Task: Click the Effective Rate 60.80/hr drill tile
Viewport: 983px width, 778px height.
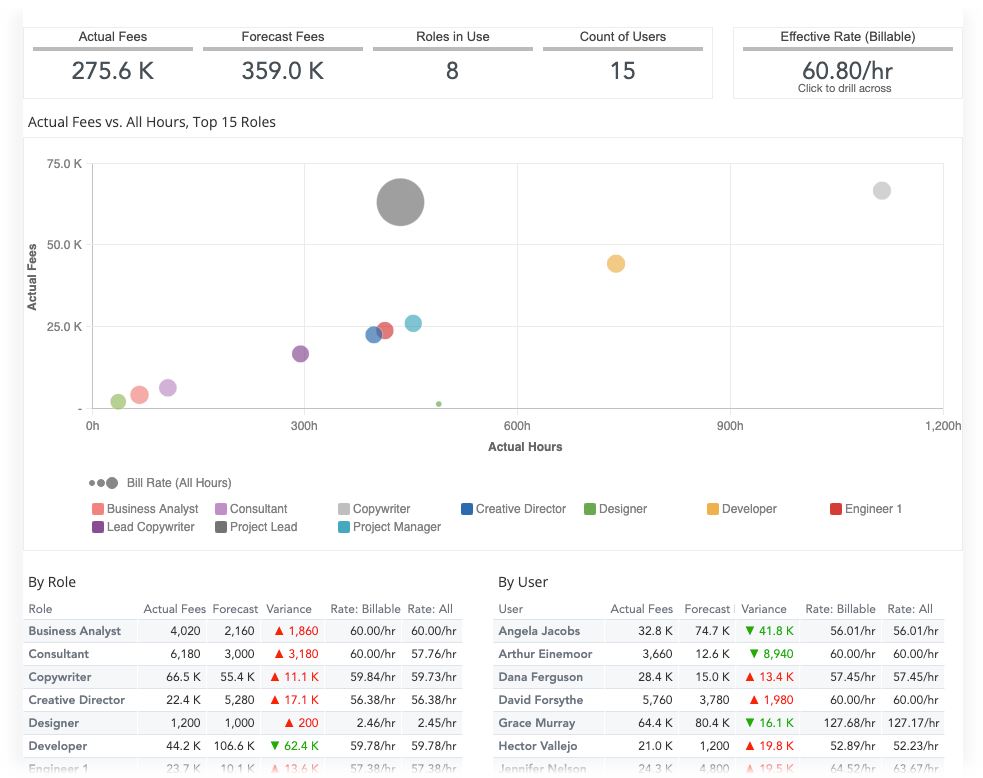Action: click(847, 70)
